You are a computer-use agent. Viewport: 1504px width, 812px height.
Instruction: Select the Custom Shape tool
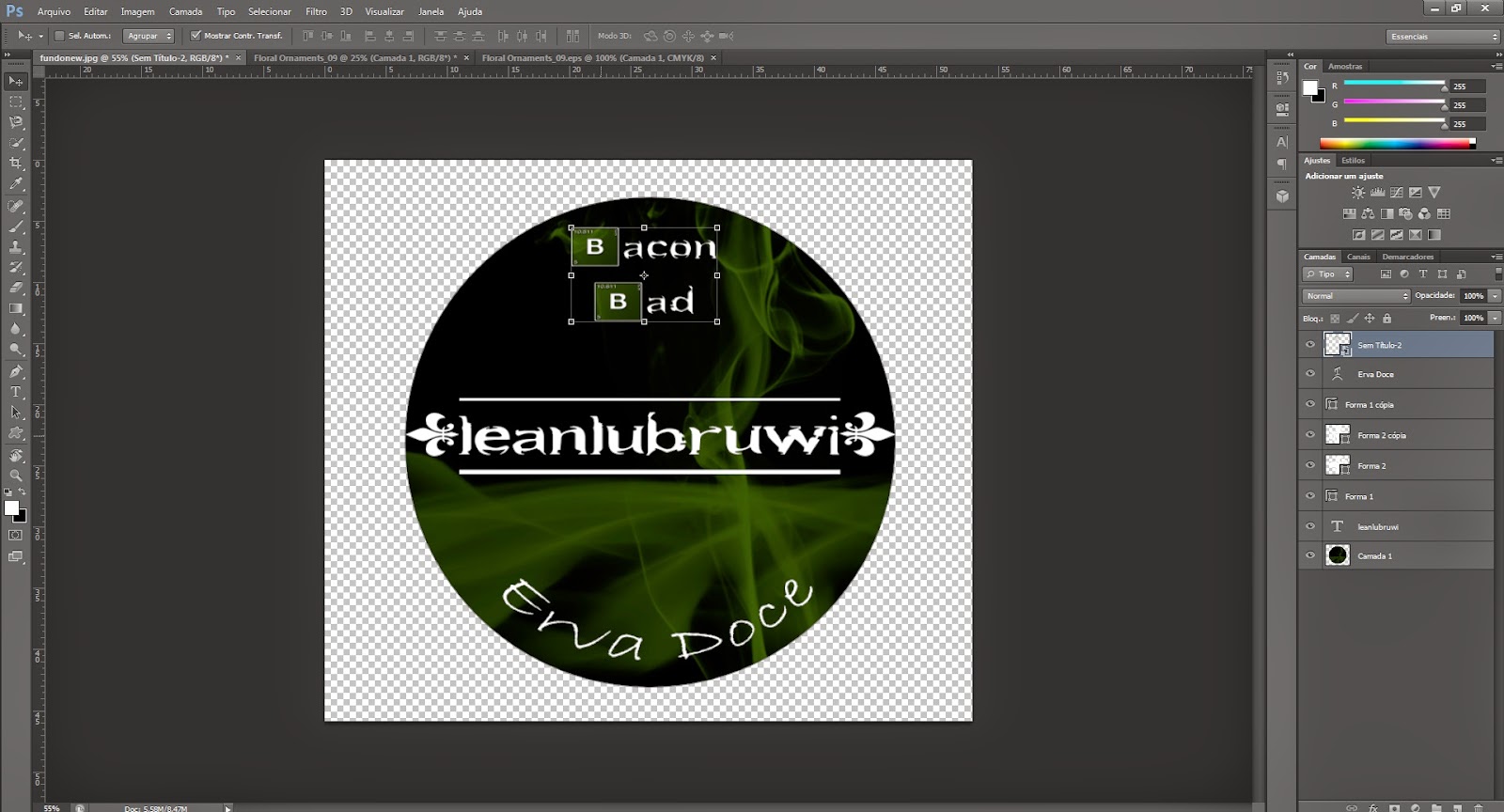(16, 433)
